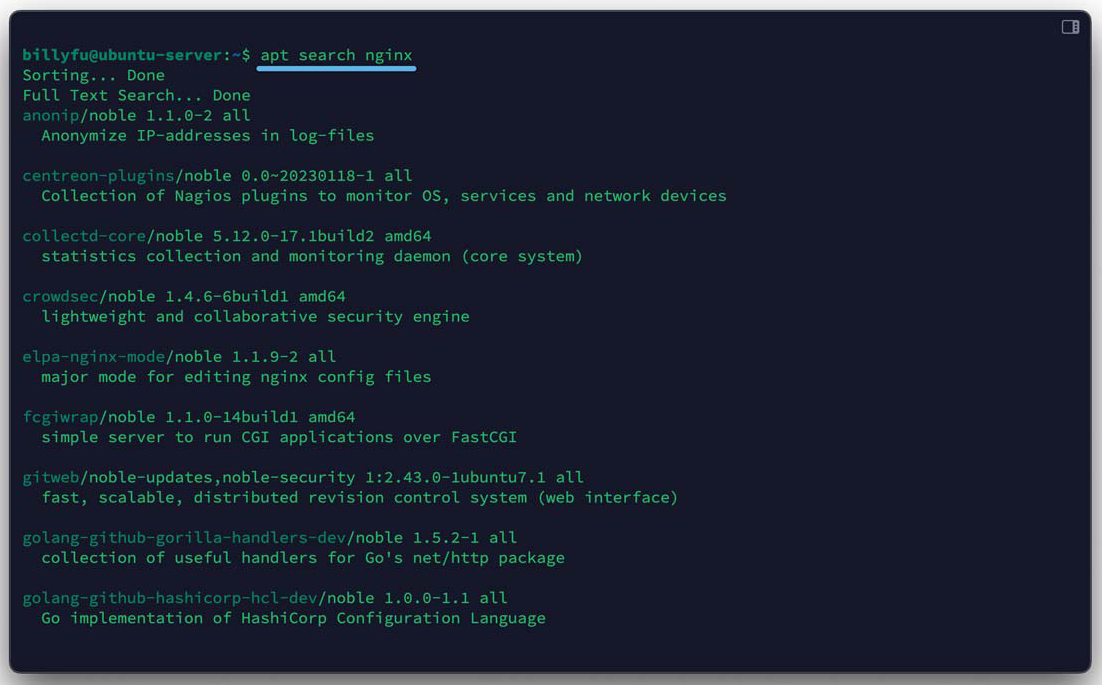The width and height of the screenshot is (1102, 685).
Task: Click the golang-github-hashicorp-hcl-dev package name
Action: [x=169, y=598]
